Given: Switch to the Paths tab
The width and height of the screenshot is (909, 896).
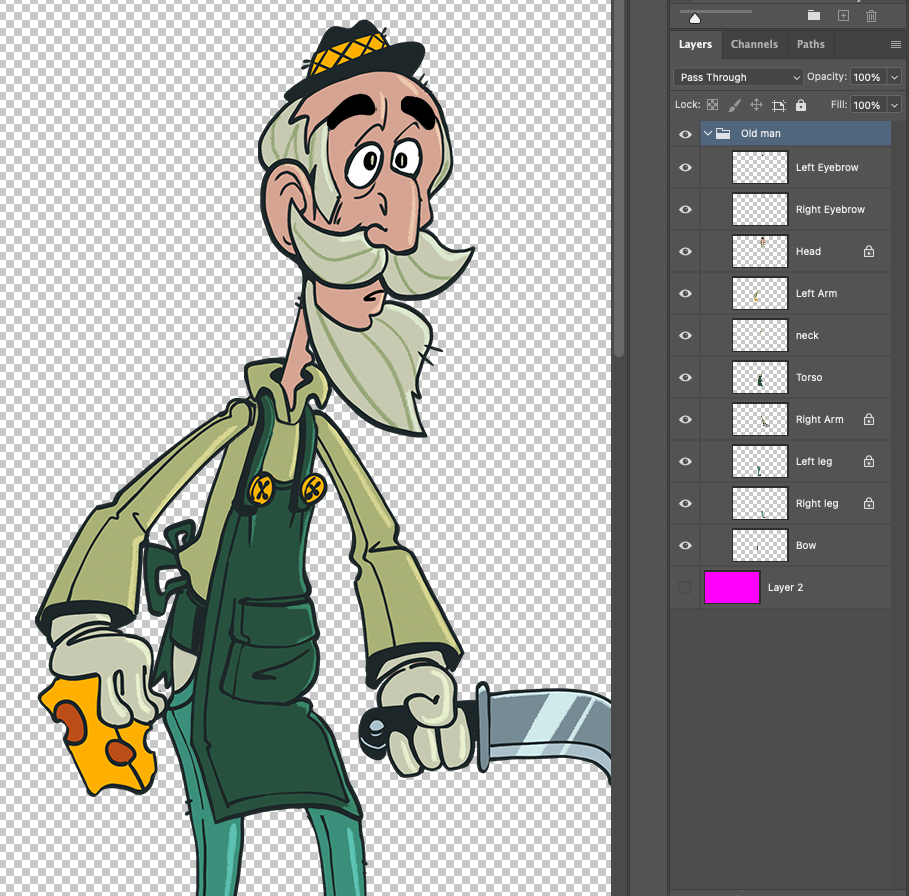Looking at the screenshot, I should click(810, 44).
